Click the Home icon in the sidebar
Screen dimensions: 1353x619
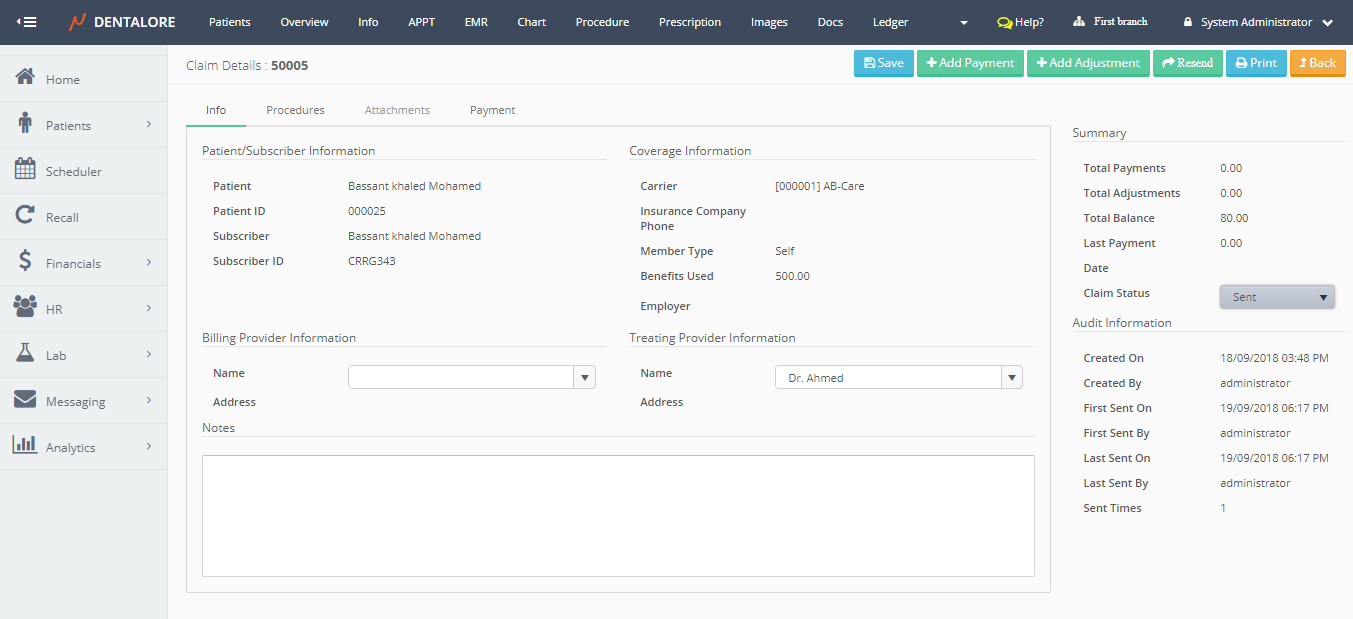(x=25, y=78)
